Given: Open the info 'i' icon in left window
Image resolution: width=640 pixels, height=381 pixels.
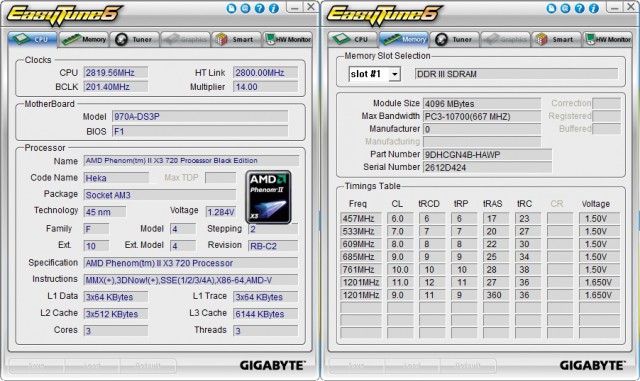Looking at the screenshot, I should tap(274, 8).
